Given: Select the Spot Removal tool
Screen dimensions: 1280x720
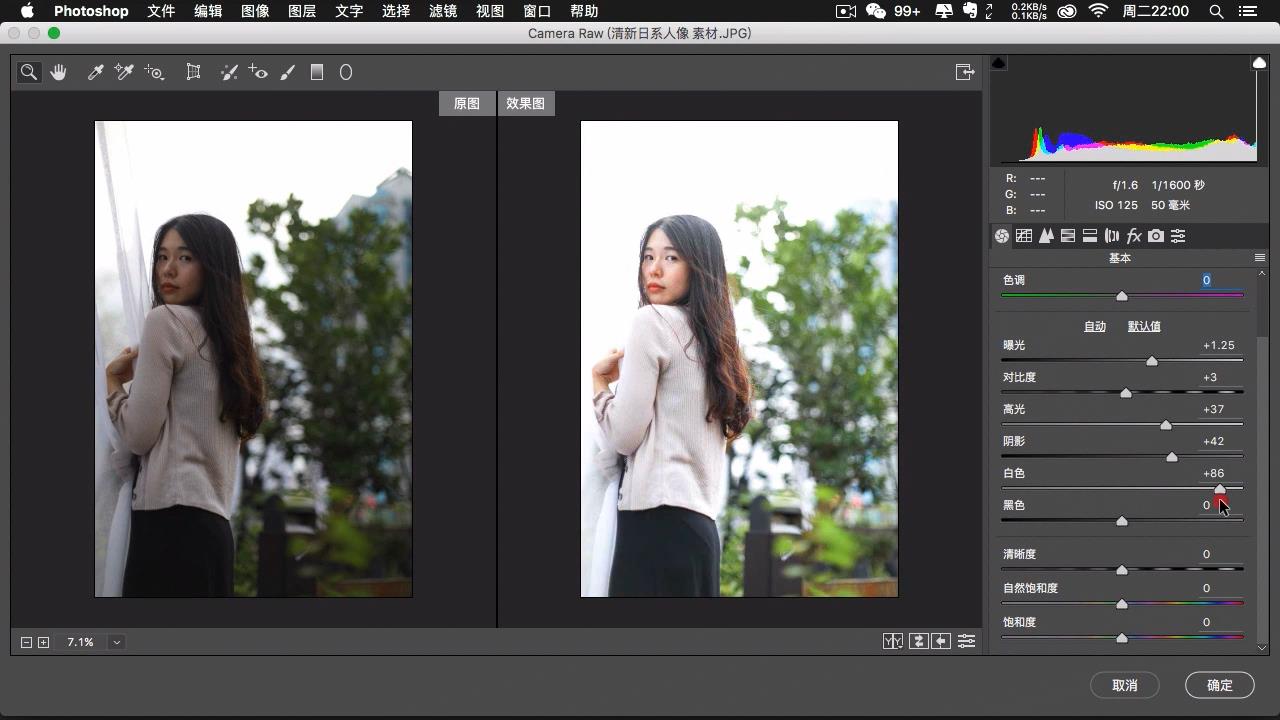Looking at the screenshot, I should click(229, 72).
